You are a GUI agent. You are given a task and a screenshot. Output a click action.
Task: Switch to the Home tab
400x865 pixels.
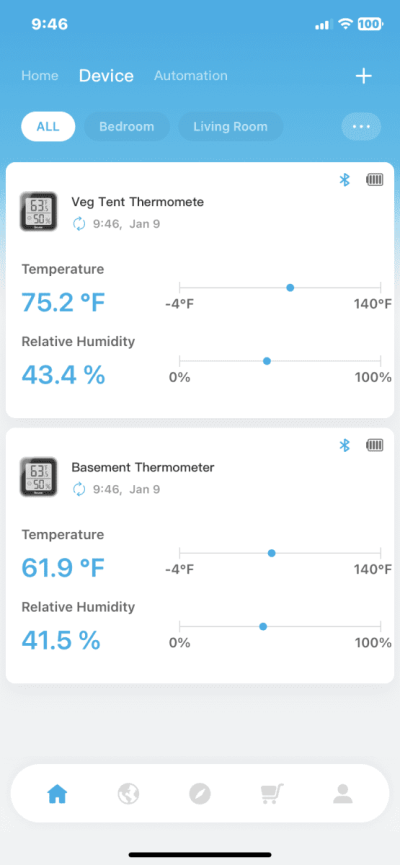coord(40,76)
